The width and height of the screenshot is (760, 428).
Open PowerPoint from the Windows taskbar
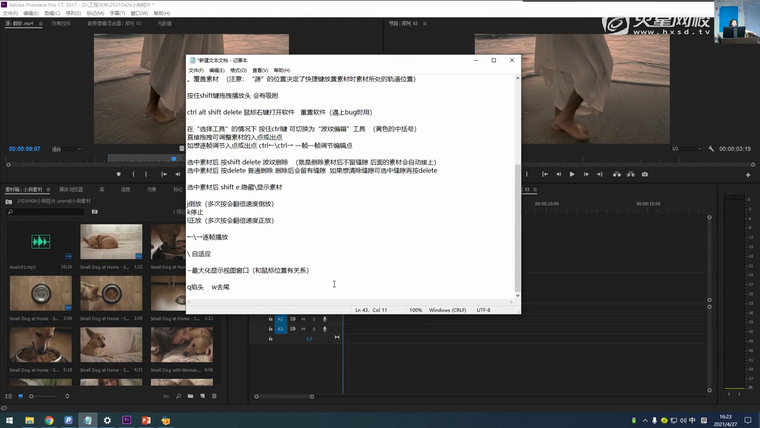click(146, 420)
